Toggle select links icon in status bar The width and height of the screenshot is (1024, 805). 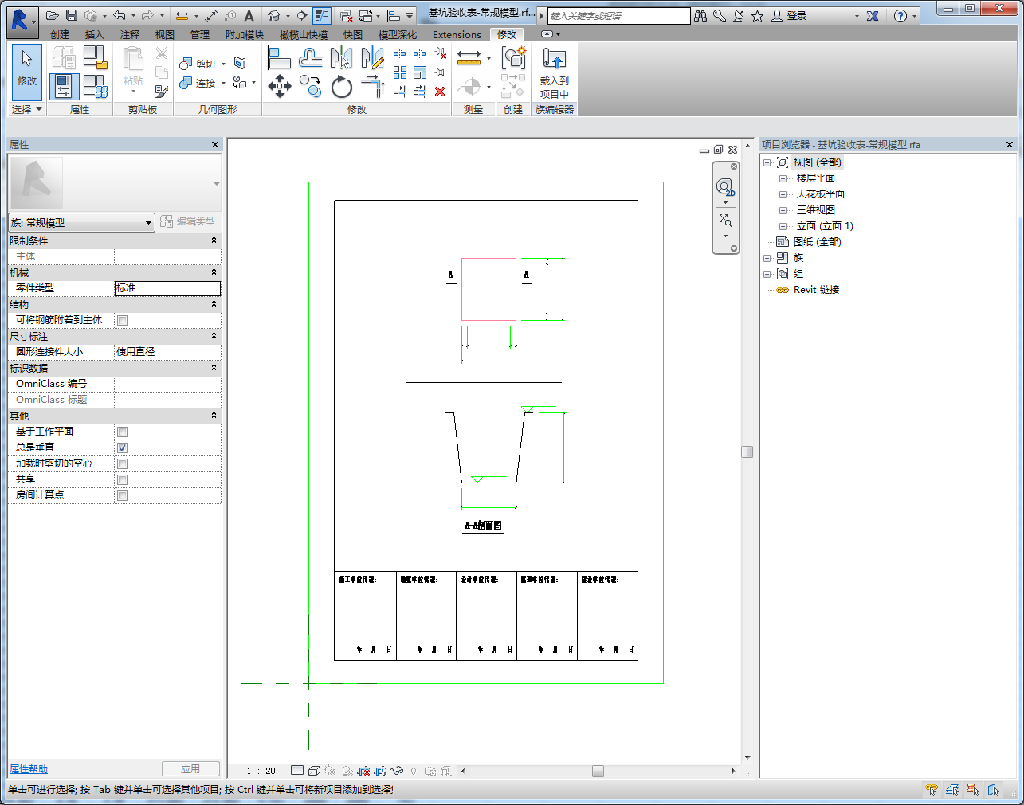point(932,790)
